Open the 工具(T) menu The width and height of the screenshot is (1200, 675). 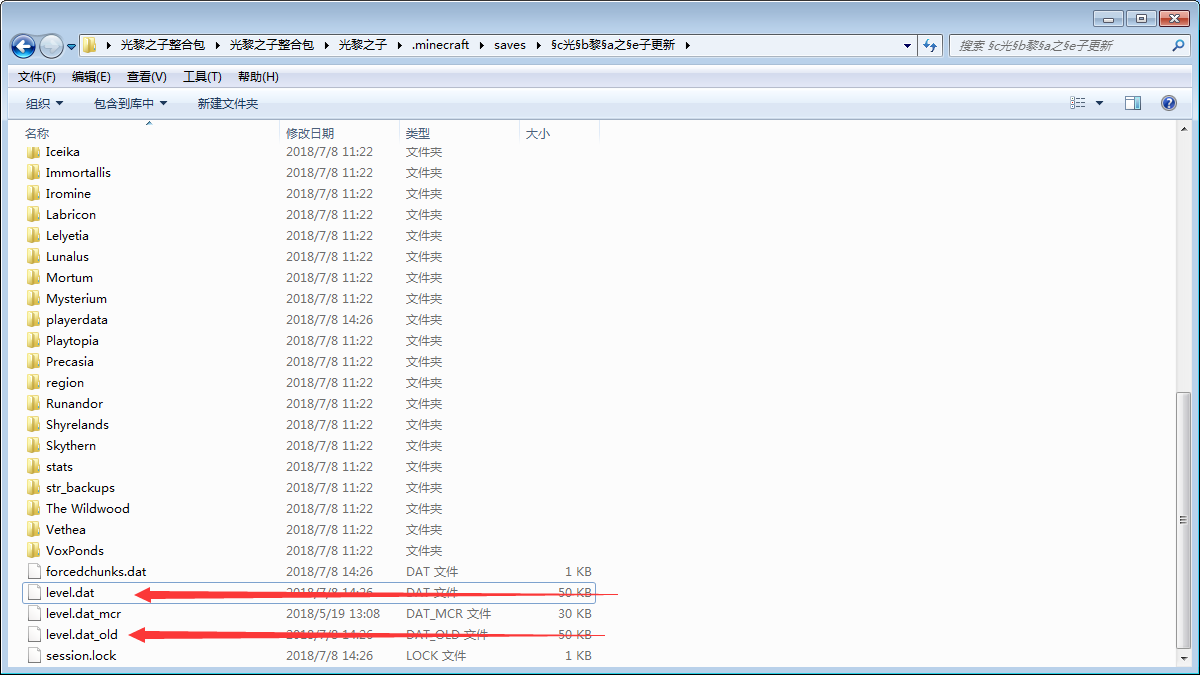tap(202, 77)
